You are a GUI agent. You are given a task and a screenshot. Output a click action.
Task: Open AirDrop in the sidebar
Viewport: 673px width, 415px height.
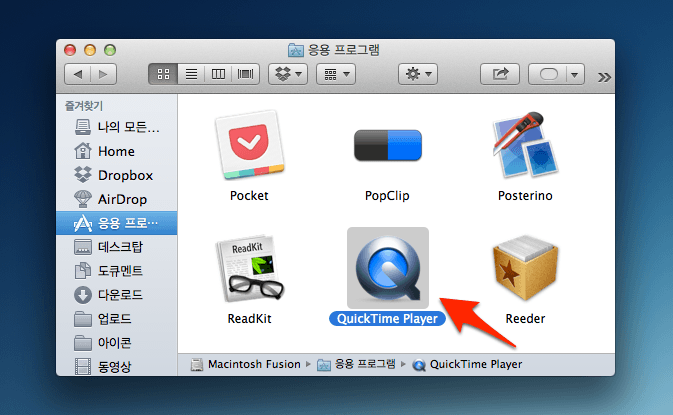117,199
